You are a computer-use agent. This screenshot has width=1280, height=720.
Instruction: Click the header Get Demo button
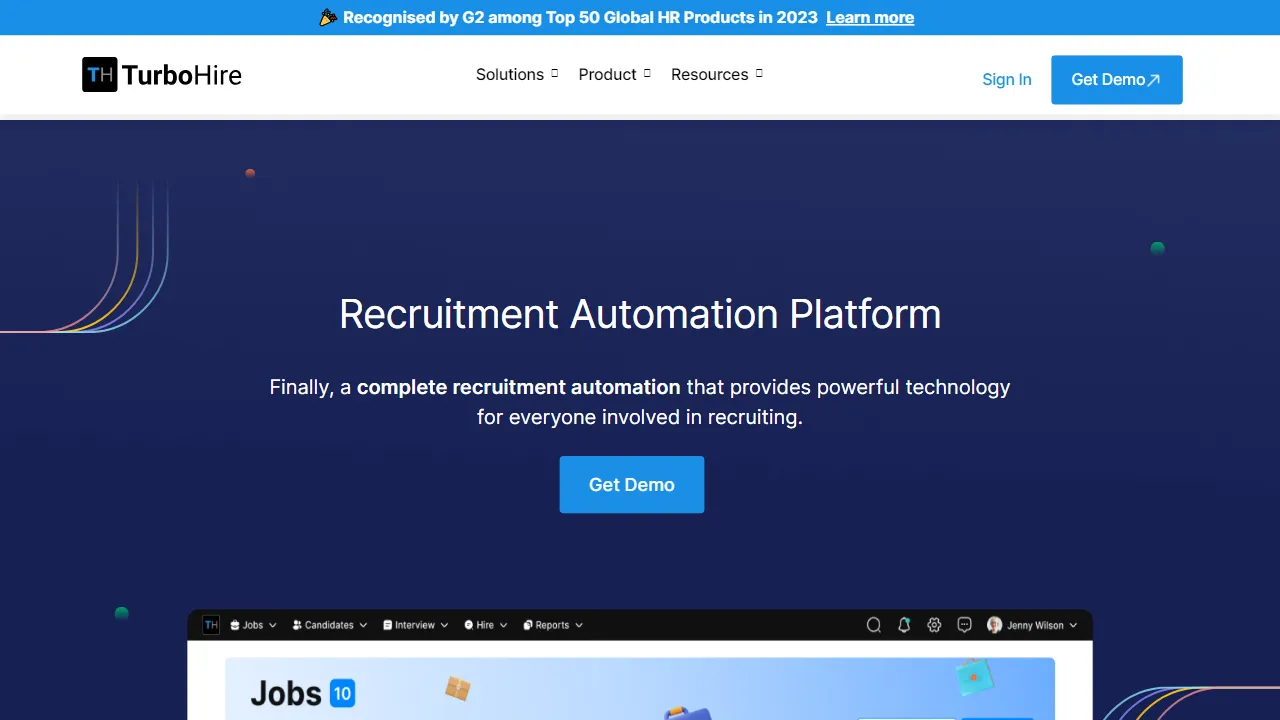point(1117,80)
